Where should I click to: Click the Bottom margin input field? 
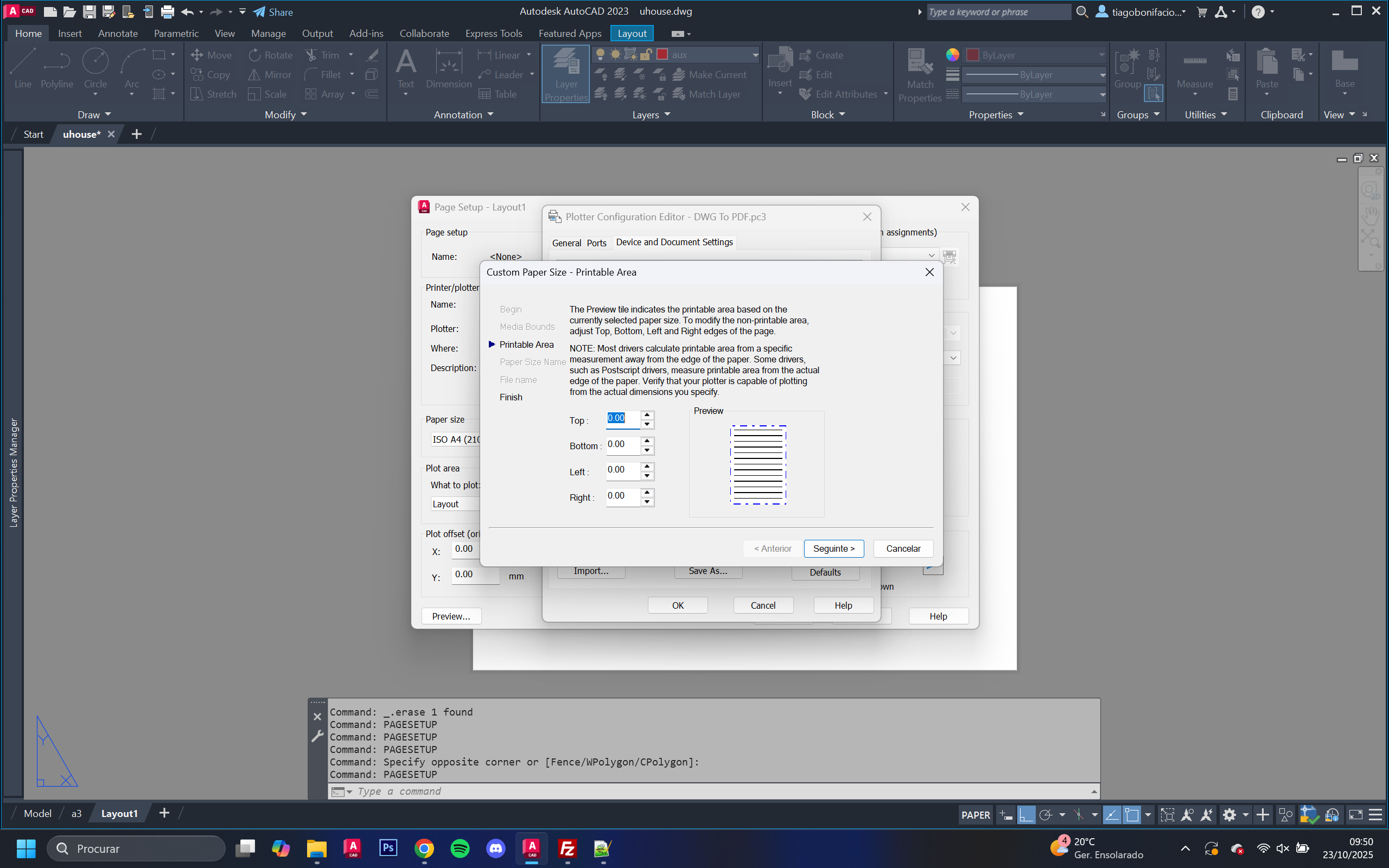coord(622,445)
